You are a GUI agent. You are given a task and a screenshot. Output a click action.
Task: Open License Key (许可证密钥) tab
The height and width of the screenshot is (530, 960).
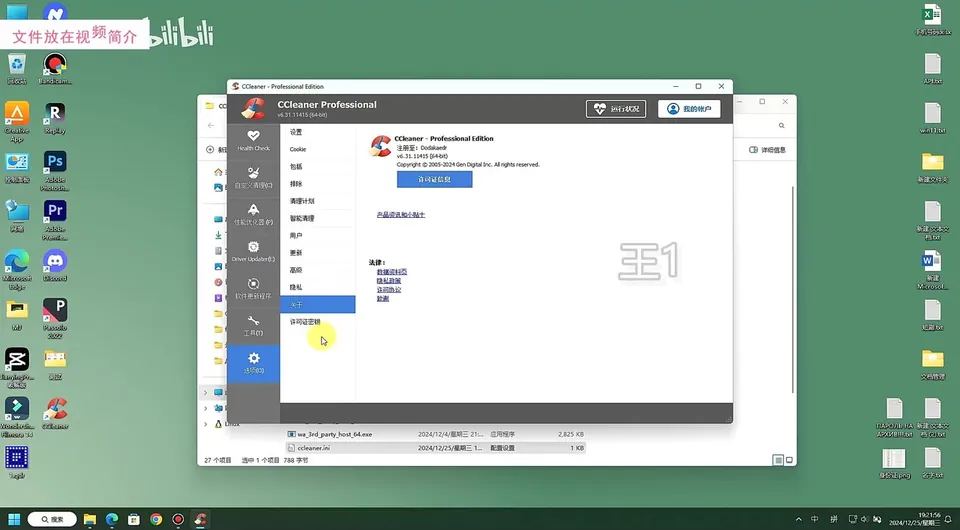[318, 321]
